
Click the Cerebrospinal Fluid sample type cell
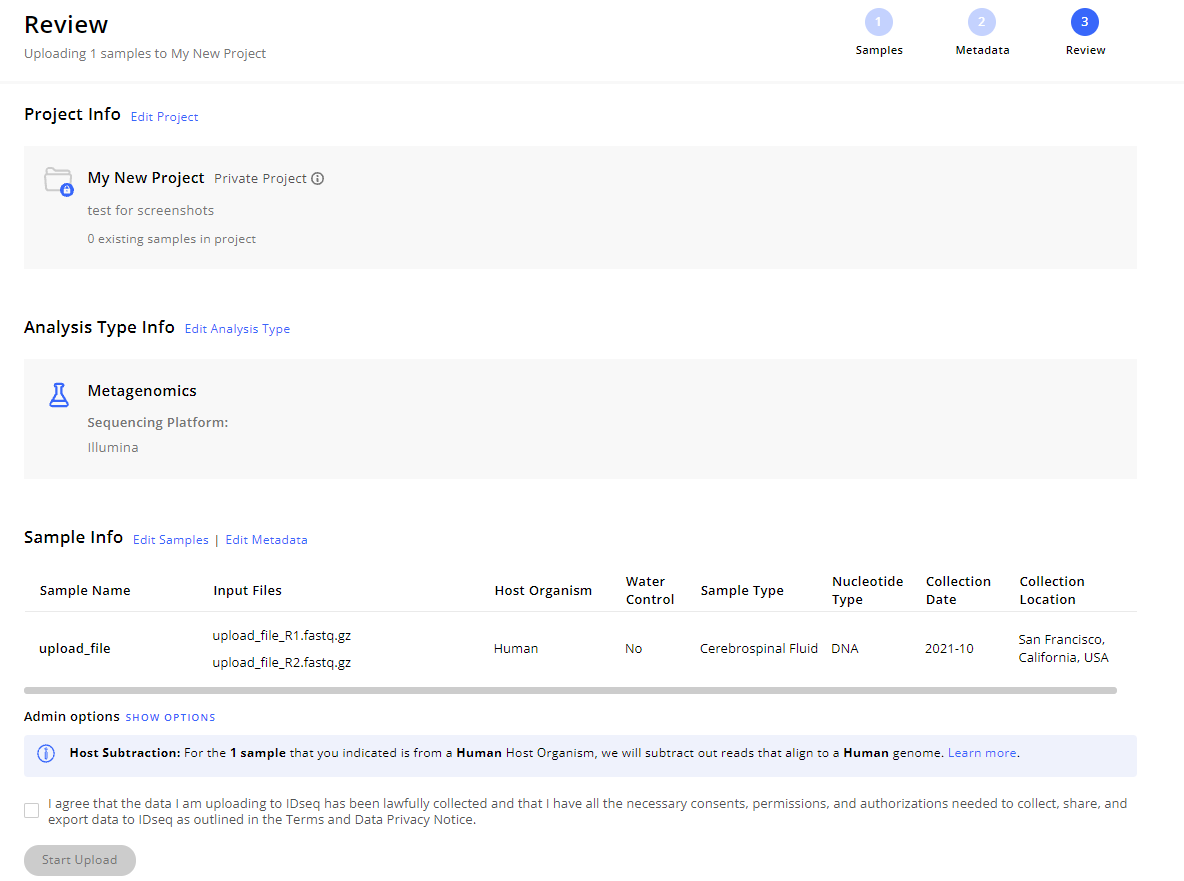pos(759,648)
